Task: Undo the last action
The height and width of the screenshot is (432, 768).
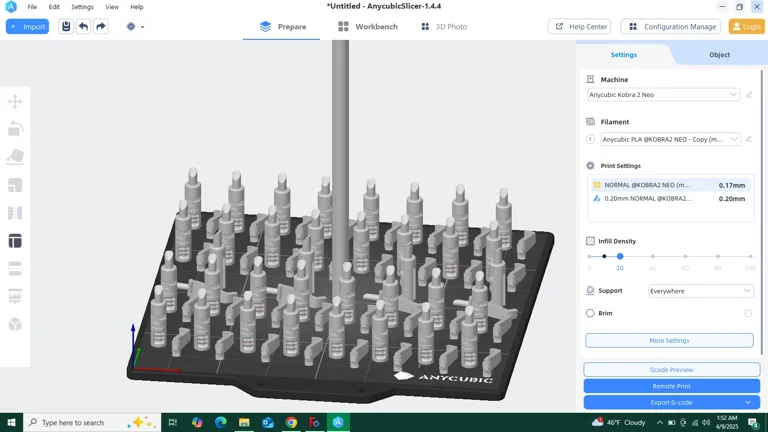Action: tap(83, 27)
